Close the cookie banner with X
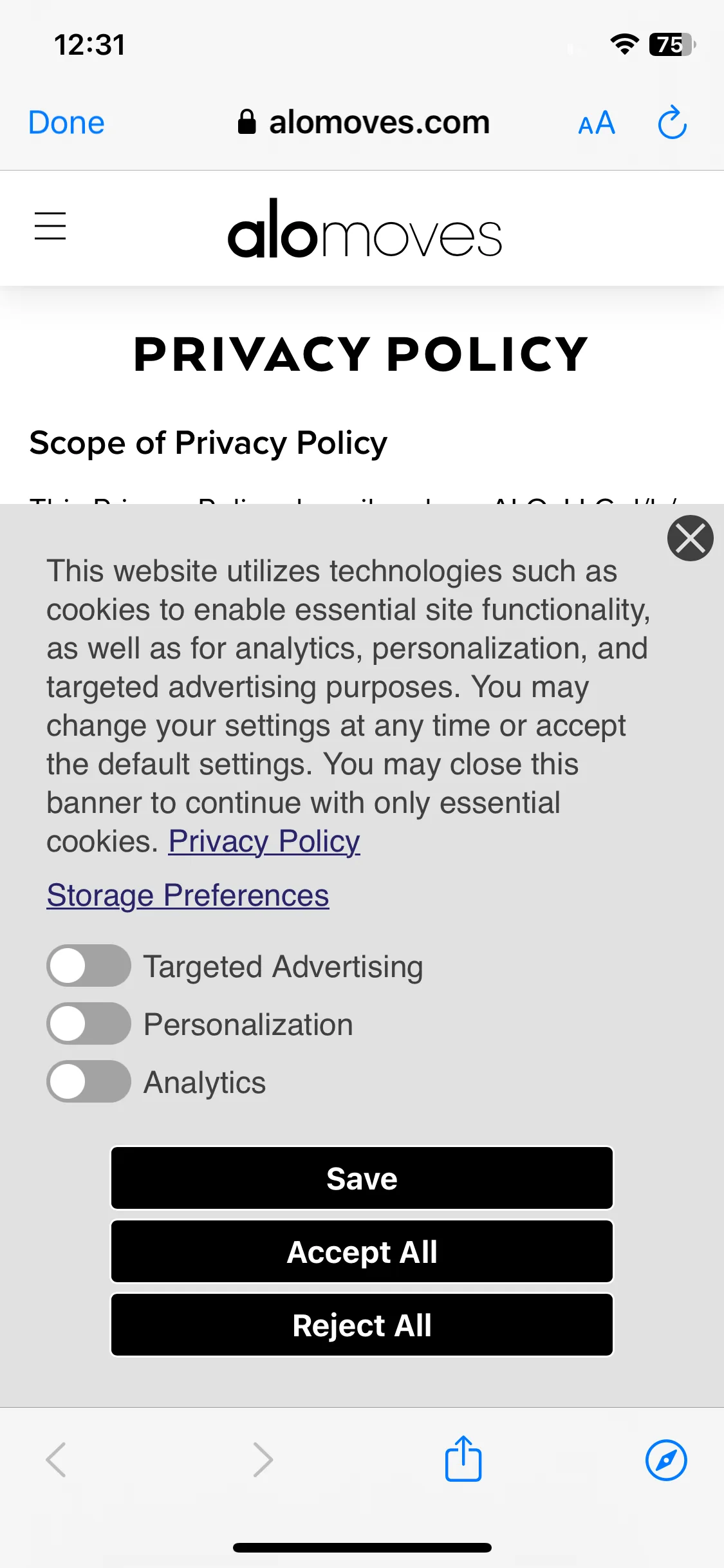The image size is (724, 1568). click(690, 538)
